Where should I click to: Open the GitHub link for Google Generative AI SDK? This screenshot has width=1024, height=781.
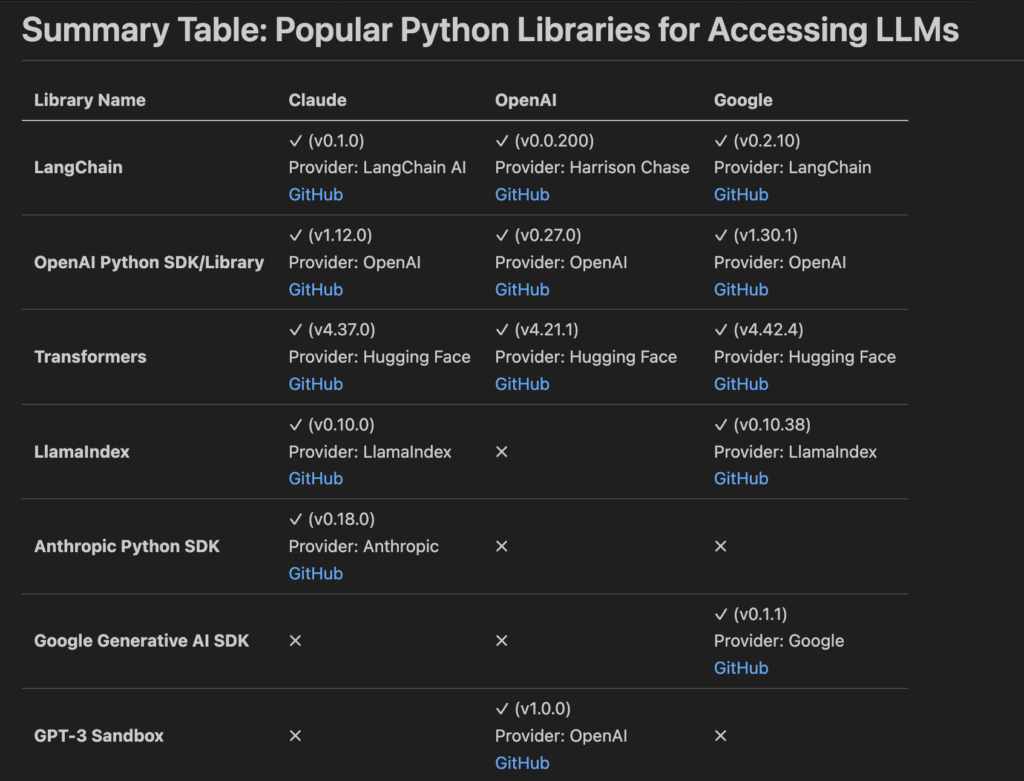point(741,668)
